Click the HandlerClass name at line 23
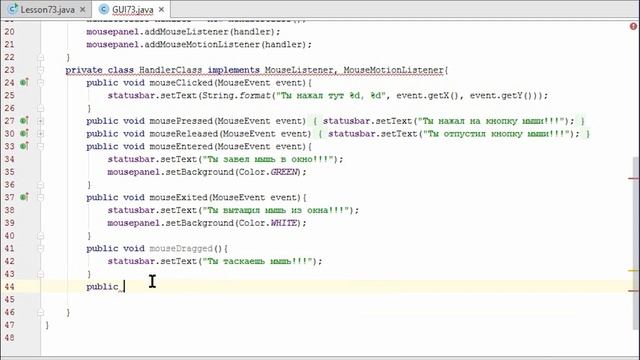This screenshot has height=360, width=640. click(170, 70)
